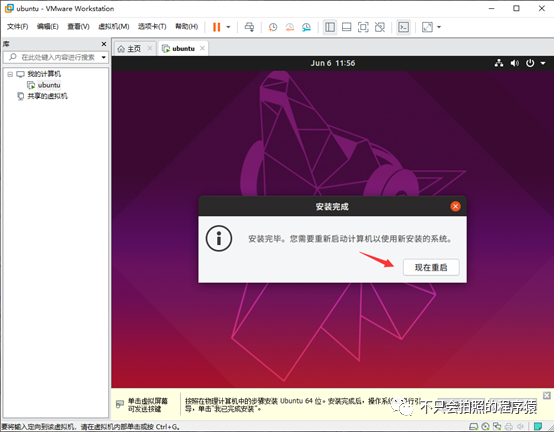The width and height of the screenshot is (554, 432).
Task: Take a snapshot of this virtual machine
Action: click(x=272, y=27)
